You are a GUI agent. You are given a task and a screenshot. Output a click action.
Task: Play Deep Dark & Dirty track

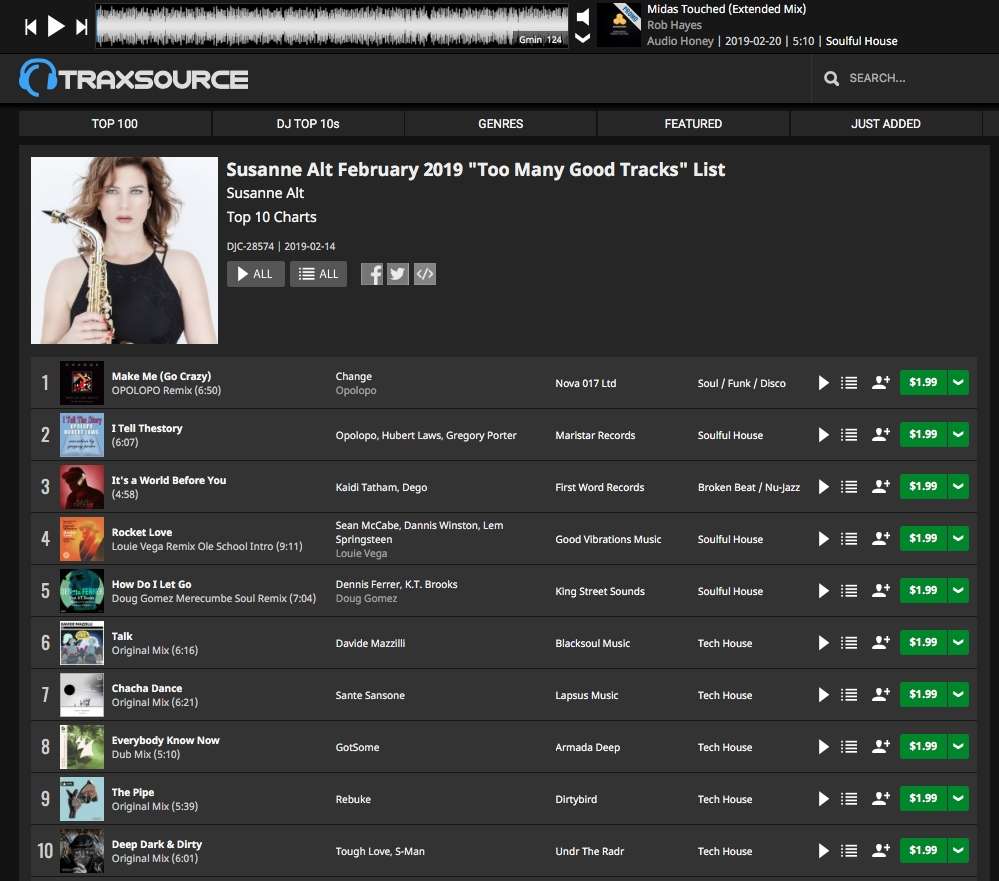(823, 851)
